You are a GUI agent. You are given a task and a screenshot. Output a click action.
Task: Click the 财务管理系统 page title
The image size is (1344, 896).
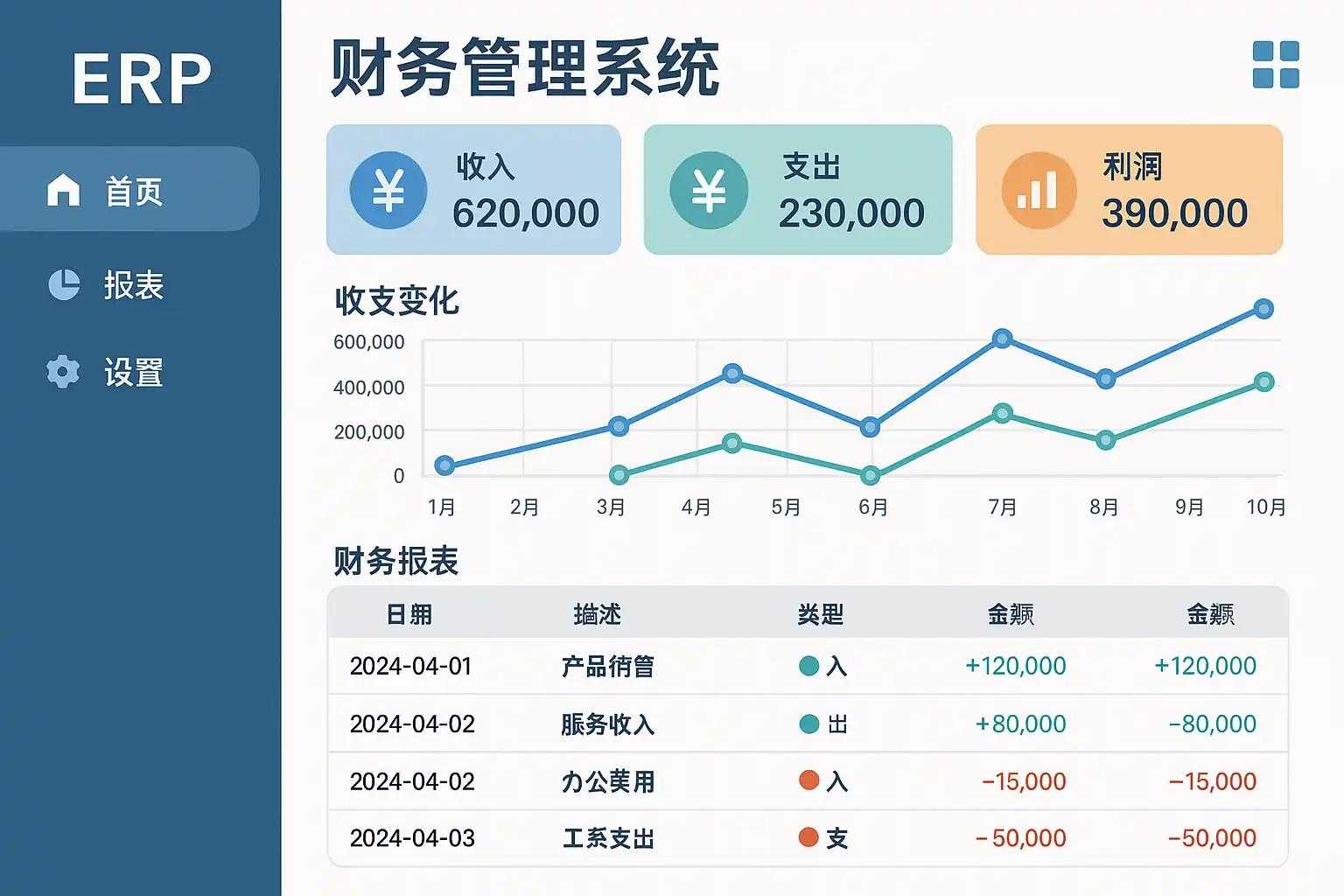coord(525,68)
